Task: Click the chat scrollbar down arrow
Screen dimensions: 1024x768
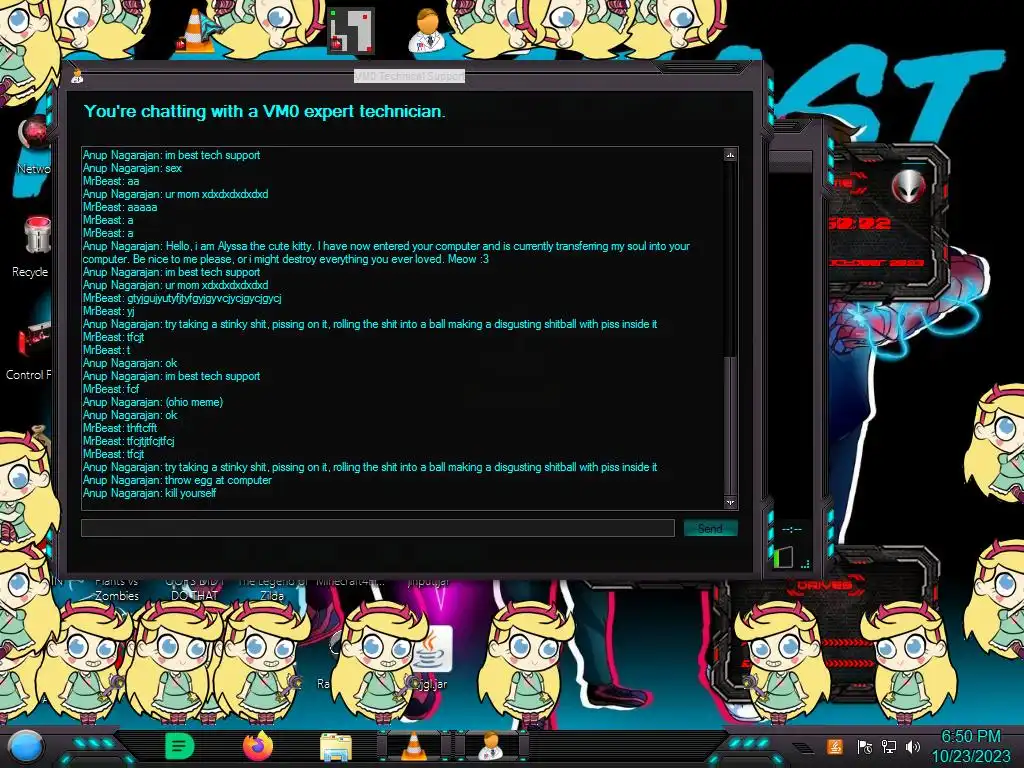Action: [730, 502]
